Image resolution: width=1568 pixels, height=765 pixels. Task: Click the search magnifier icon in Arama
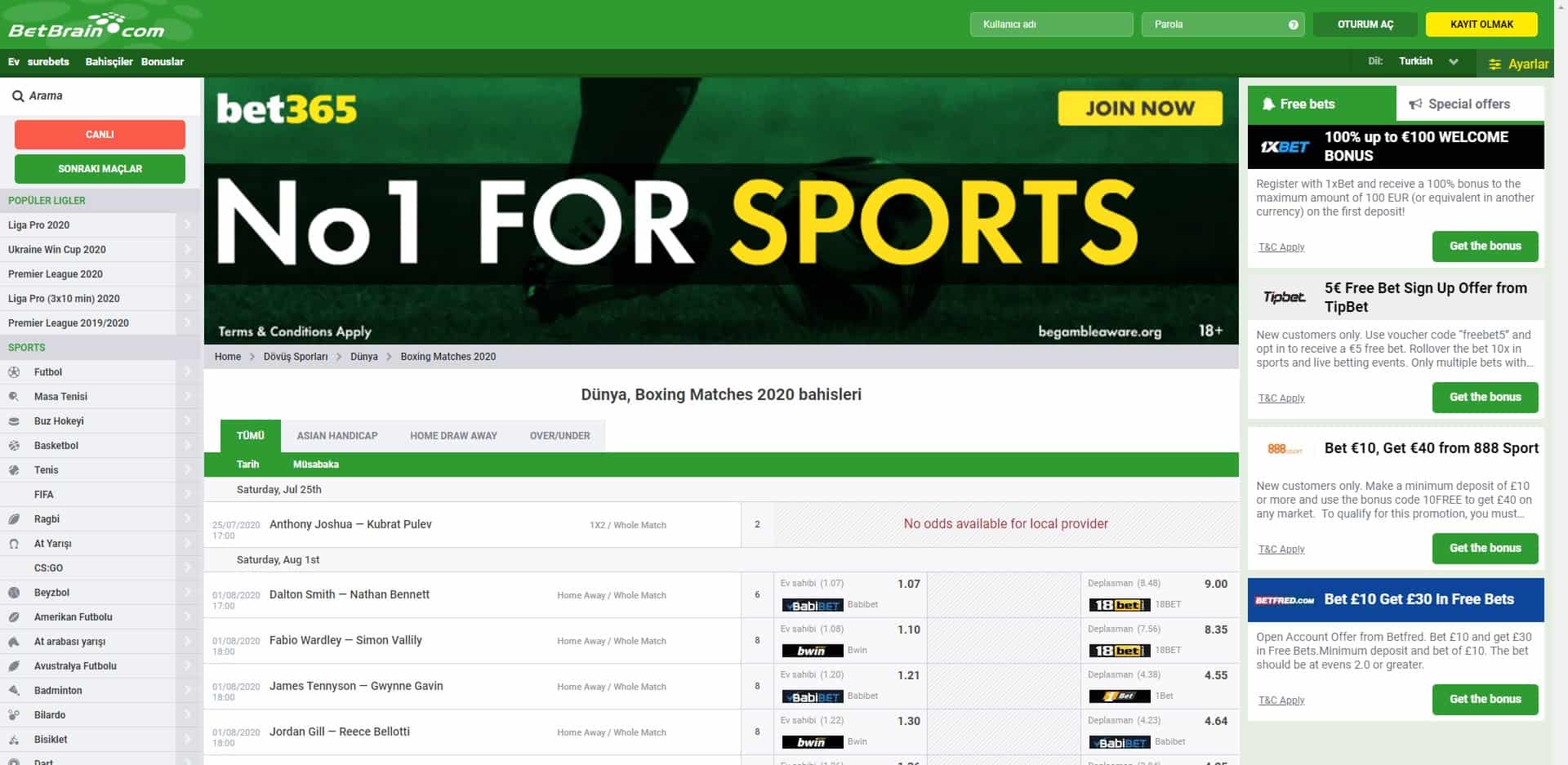tap(17, 96)
